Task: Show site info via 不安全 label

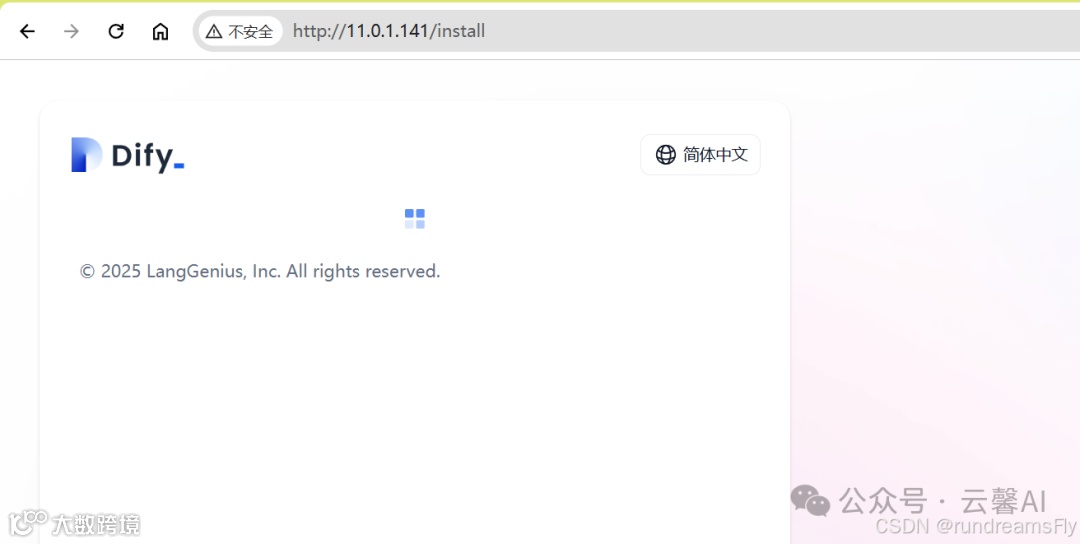Action: coord(251,32)
